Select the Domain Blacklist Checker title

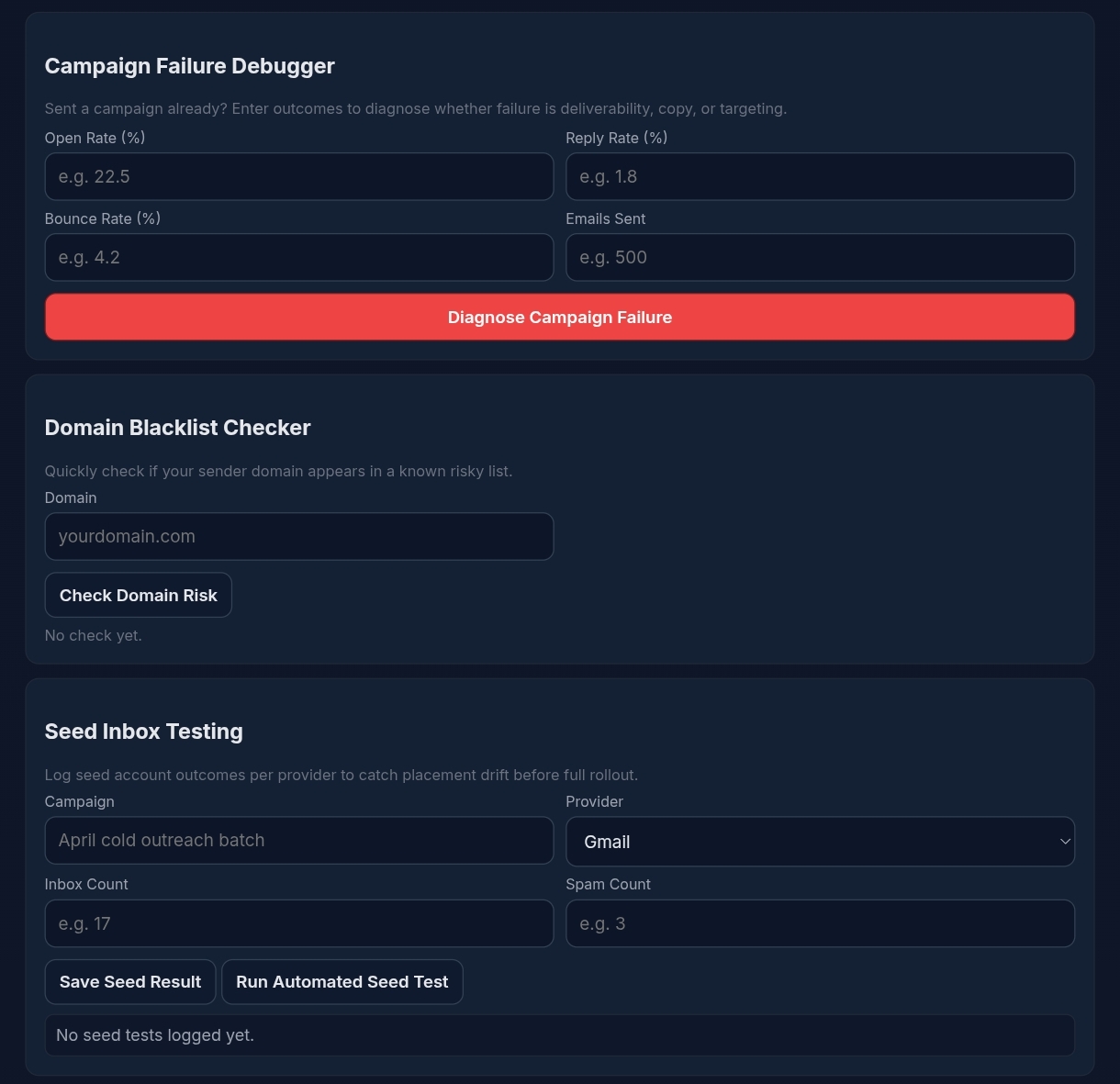coord(177,427)
